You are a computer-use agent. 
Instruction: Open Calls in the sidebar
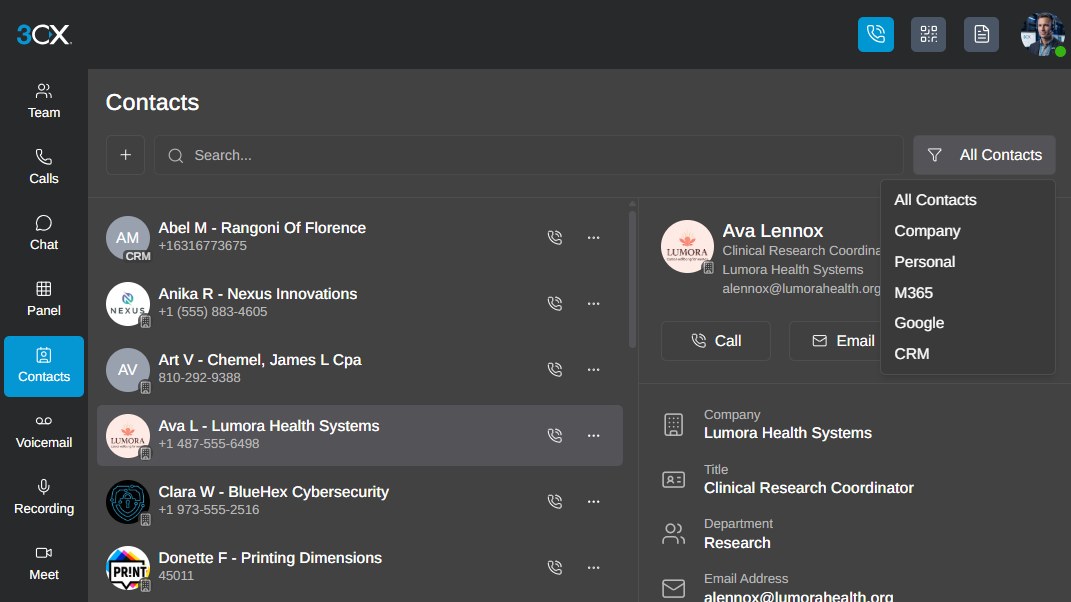[x=44, y=167]
